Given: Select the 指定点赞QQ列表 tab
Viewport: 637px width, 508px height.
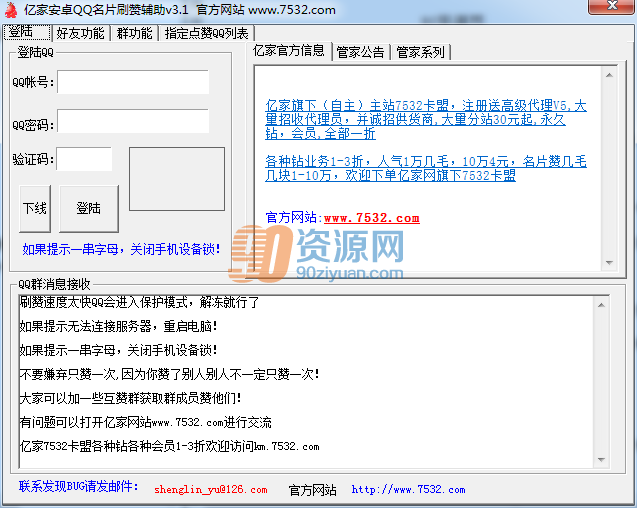Looking at the screenshot, I should coord(207,33).
